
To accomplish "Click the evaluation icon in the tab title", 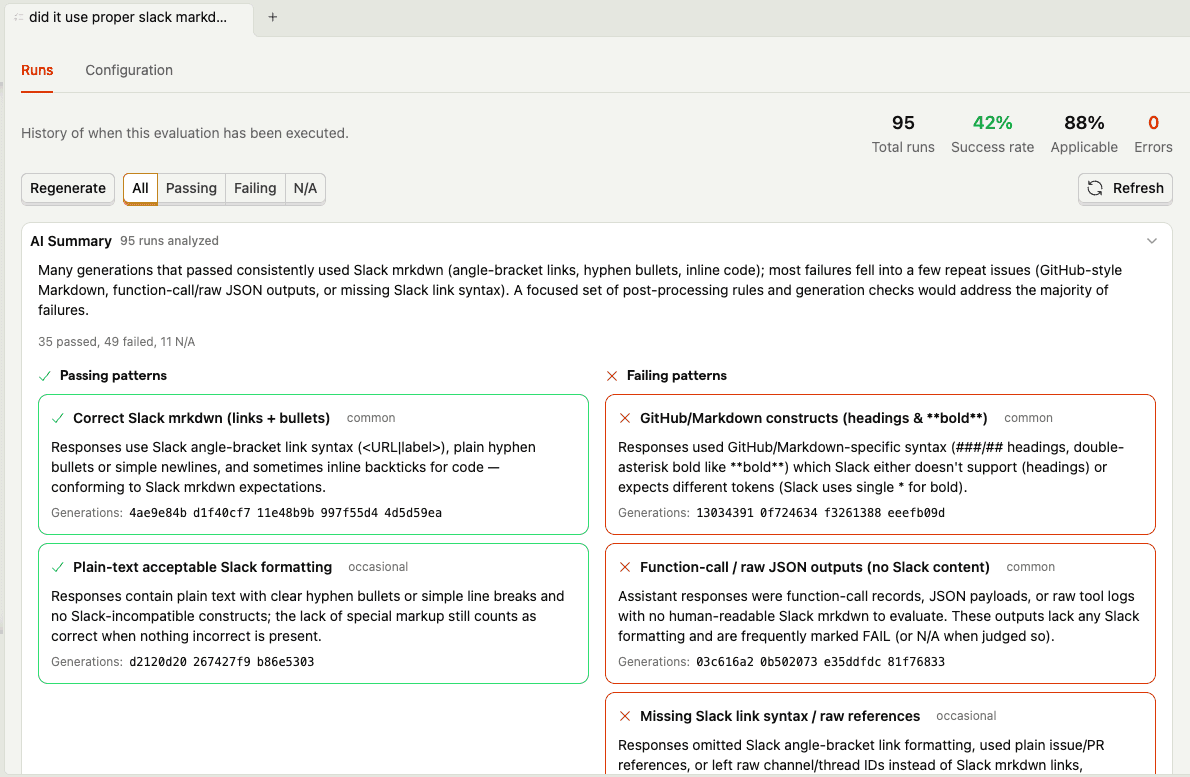I will coord(17,17).
